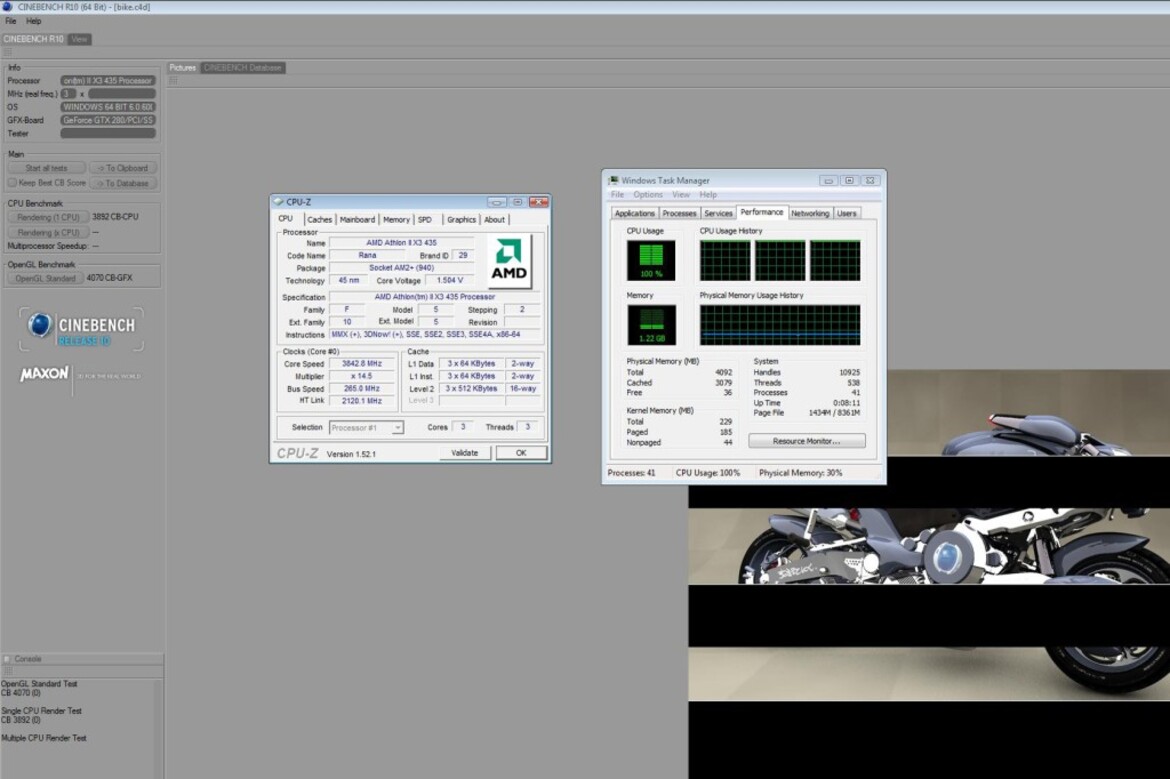
Task: Open the View menu in Task Manager
Action: (x=681, y=195)
